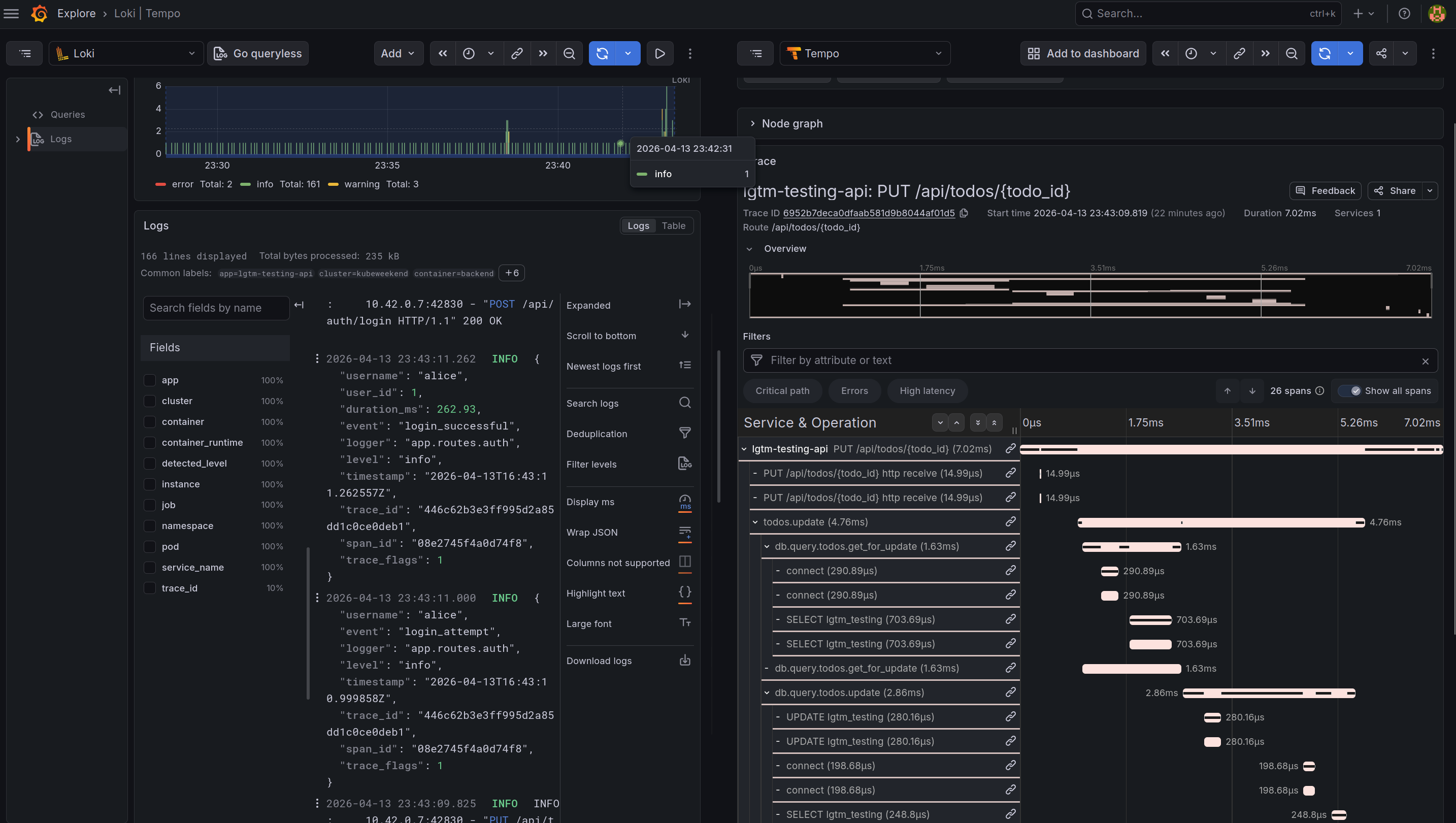Click the Download logs icon
Viewport: 1456px width, 823px height.
tap(684, 660)
